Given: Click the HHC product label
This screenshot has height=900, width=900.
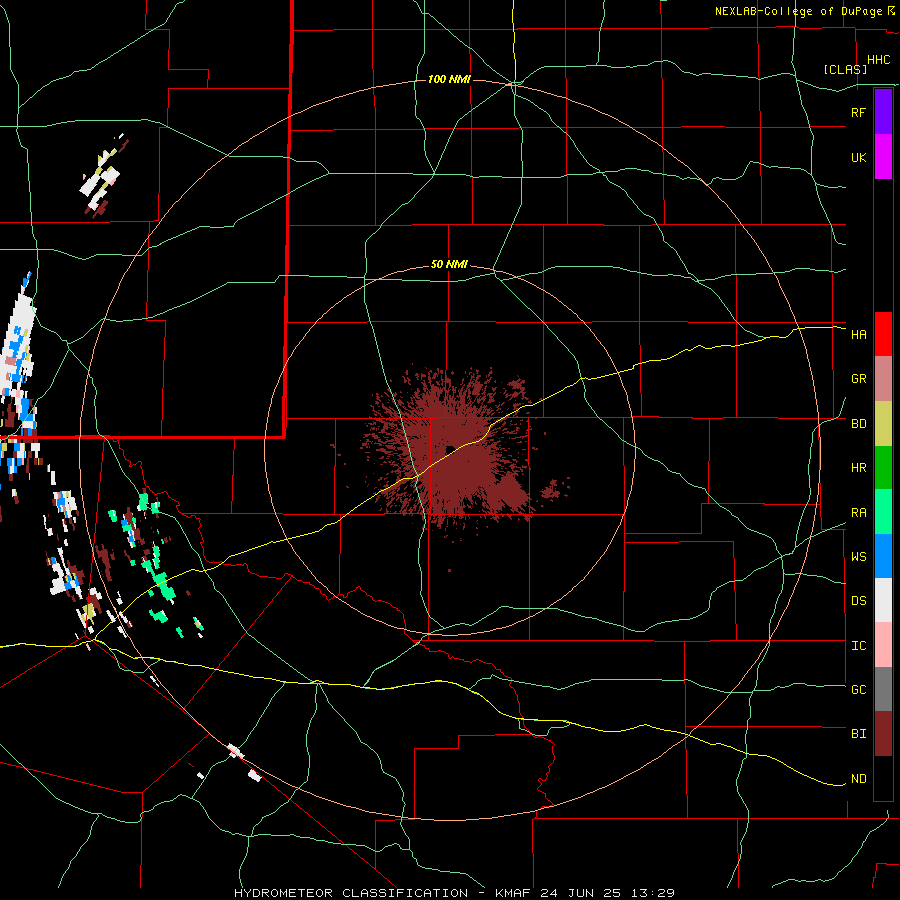Looking at the screenshot, I should (879, 60).
